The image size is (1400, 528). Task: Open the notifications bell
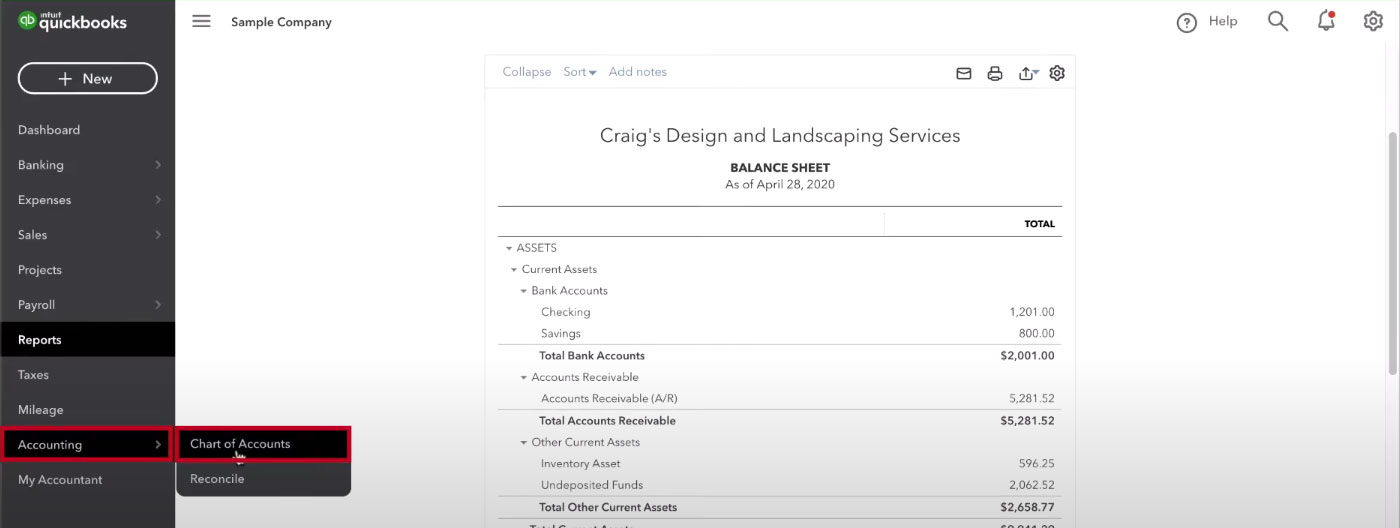[1326, 21]
